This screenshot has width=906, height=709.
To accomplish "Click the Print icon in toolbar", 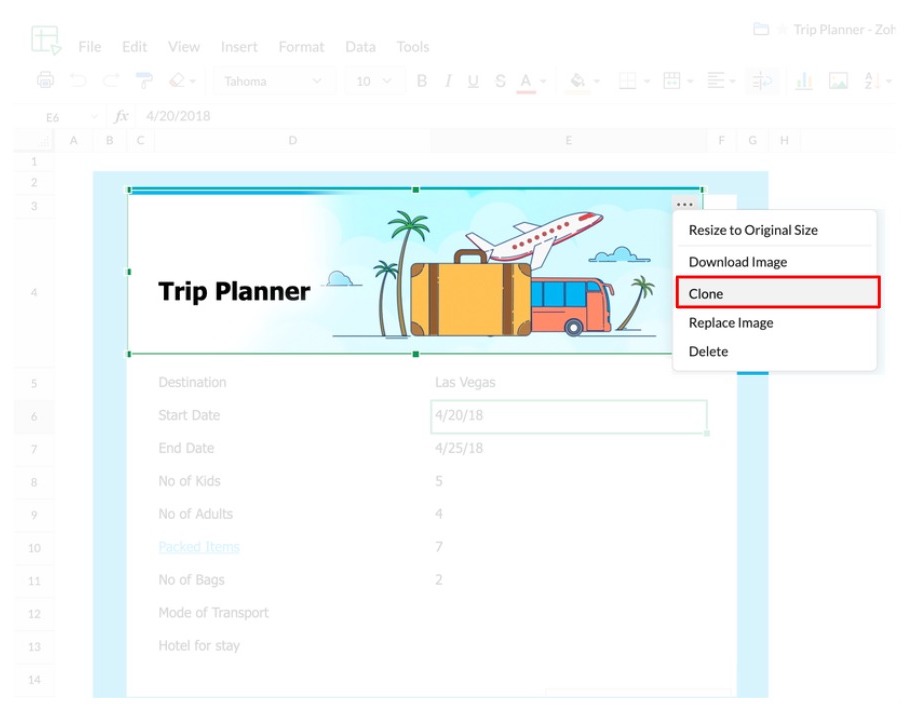I will pyautogui.click(x=46, y=80).
